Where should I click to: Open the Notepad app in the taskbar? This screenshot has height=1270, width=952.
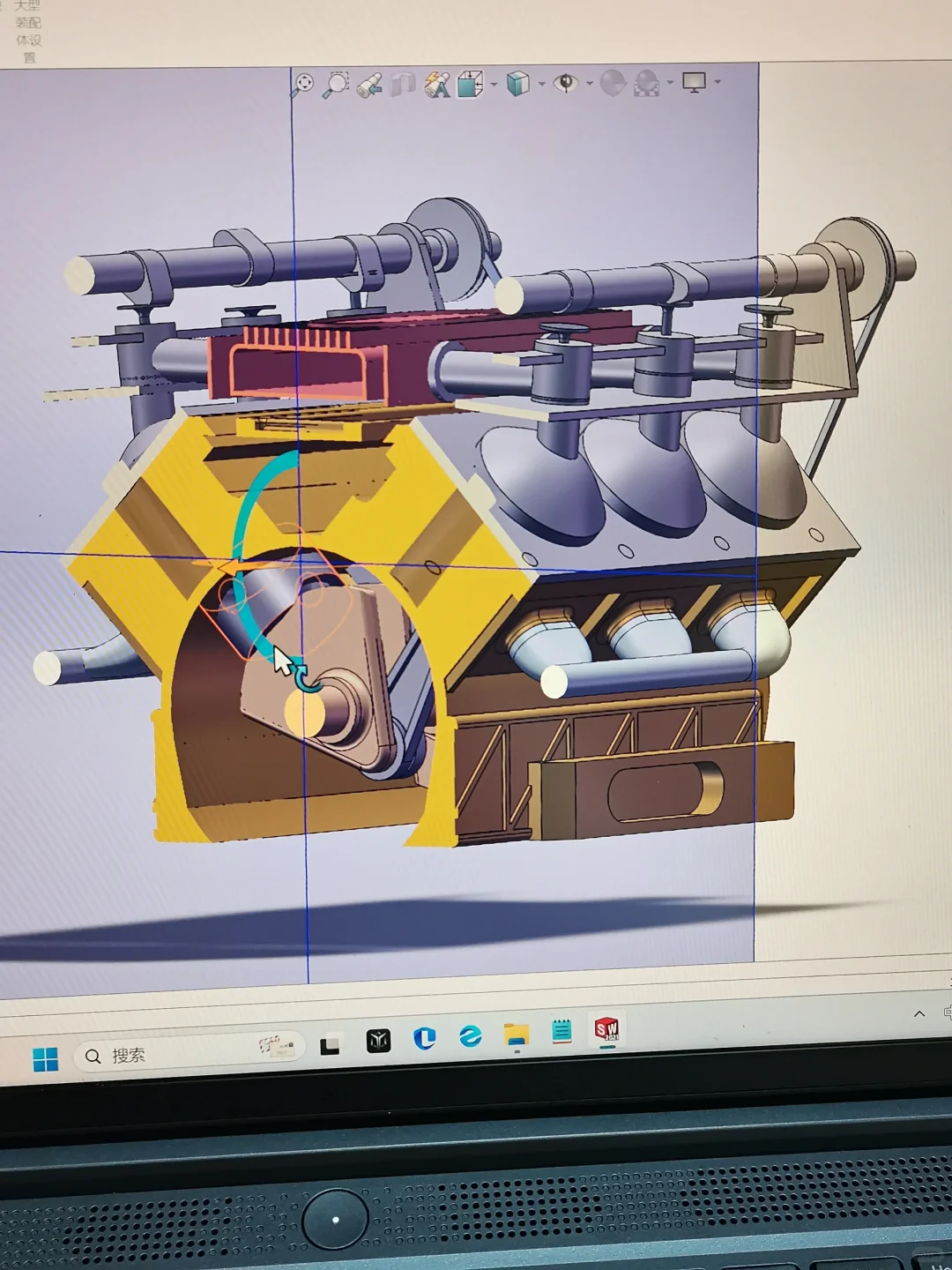click(x=562, y=1031)
